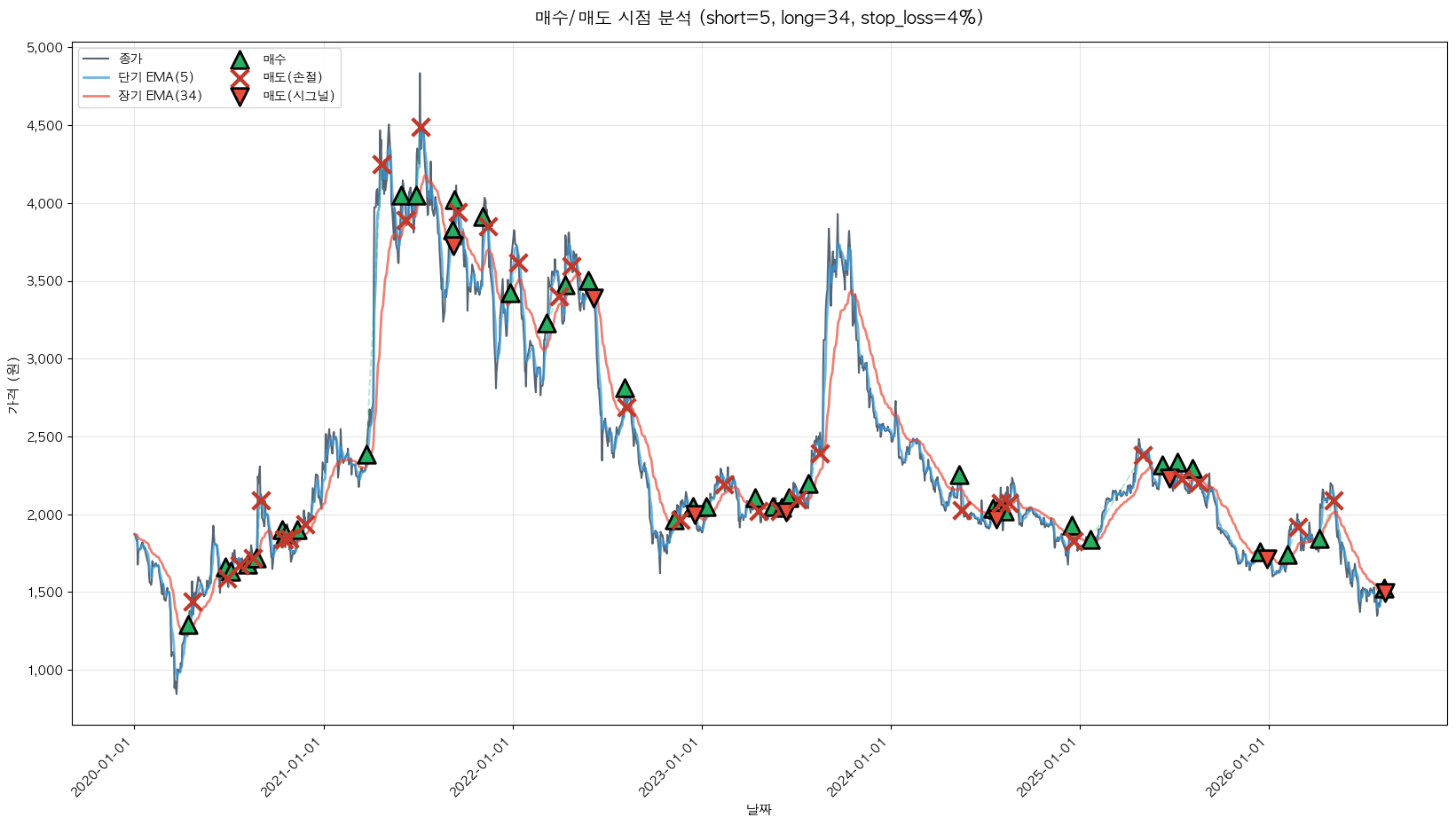This screenshot has height=825, width=1456.
Task: Click the gray 종가 line swatch in legend
Action: [96, 59]
